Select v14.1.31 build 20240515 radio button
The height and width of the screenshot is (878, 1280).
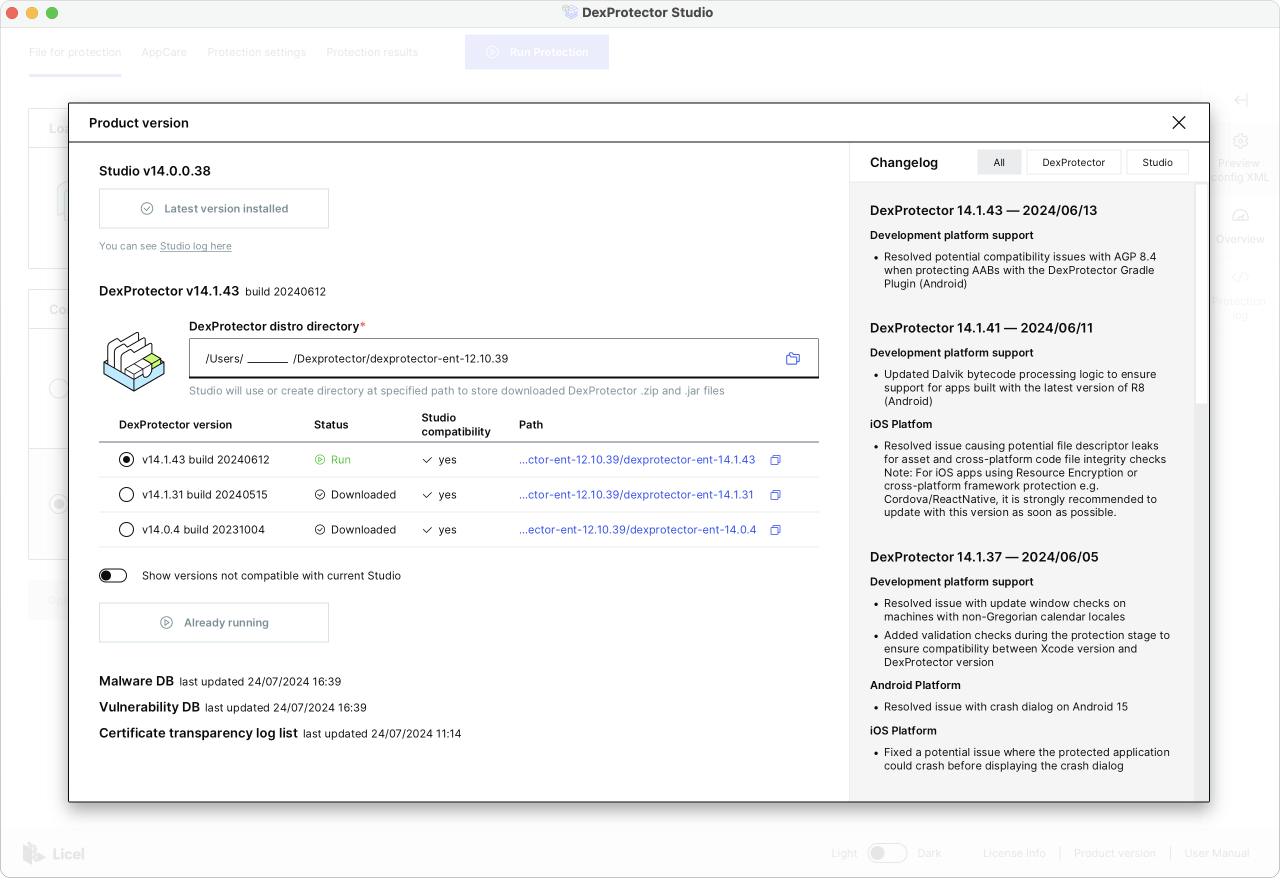[x=126, y=495]
